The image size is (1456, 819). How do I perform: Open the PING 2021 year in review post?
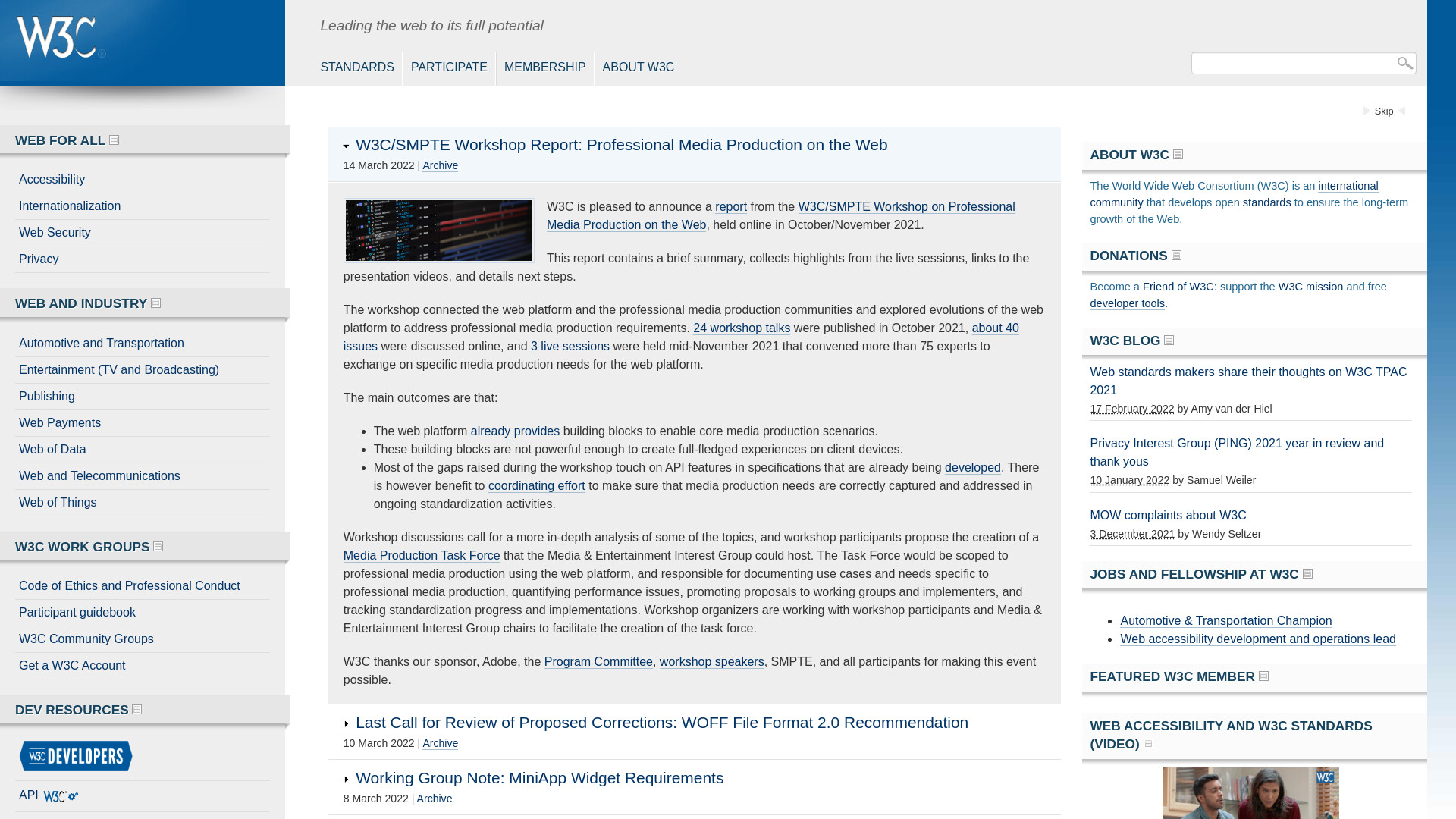coord(1237,453)
